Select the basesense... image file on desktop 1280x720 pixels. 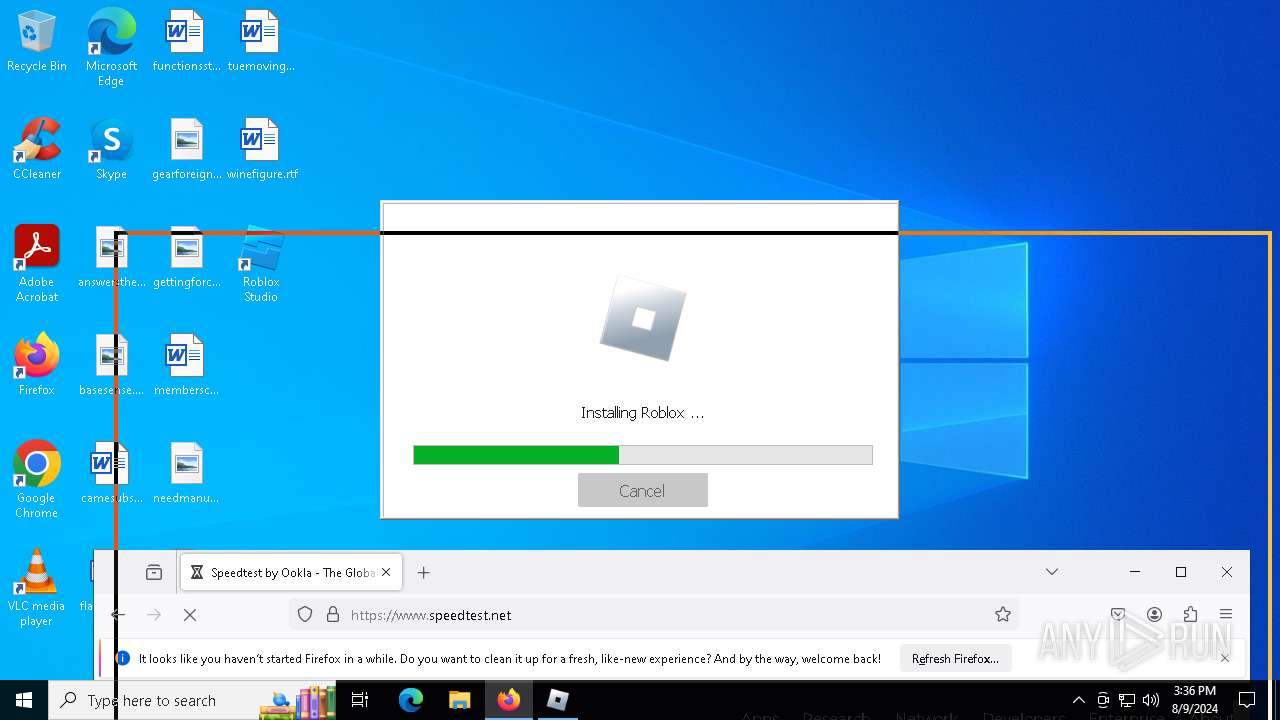[x=111, y=366]
